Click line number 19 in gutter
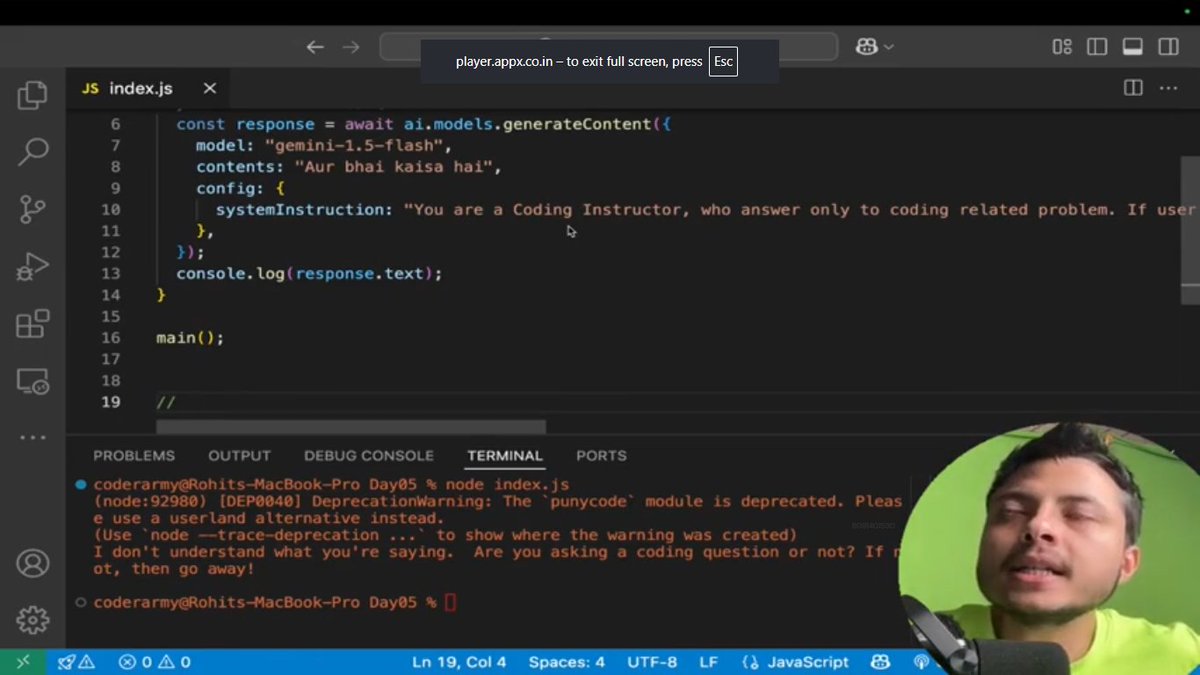This screenshot has height=675, width=1200. (x=110, y=402)
